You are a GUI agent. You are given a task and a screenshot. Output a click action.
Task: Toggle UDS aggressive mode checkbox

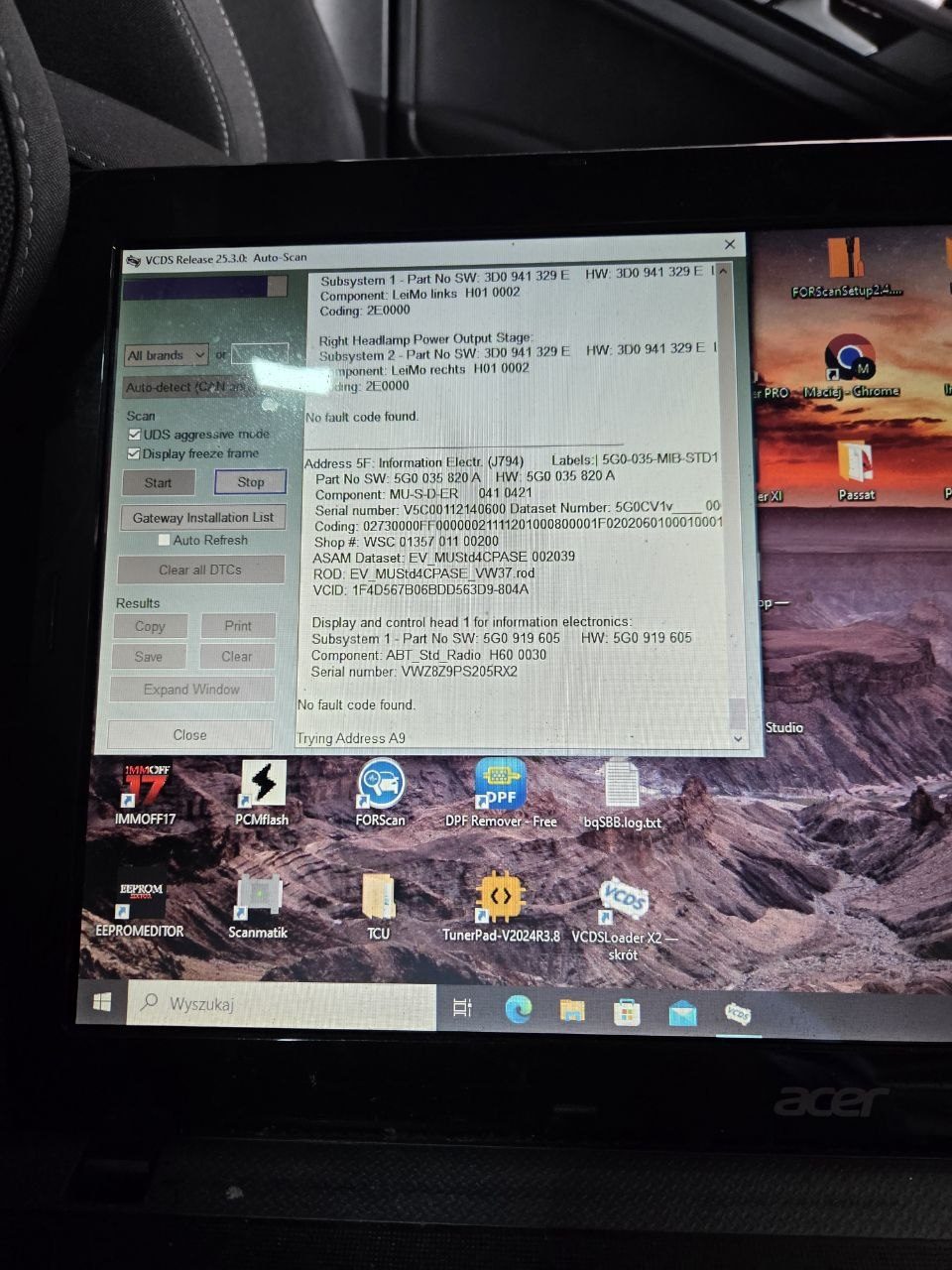coord(135,435)
